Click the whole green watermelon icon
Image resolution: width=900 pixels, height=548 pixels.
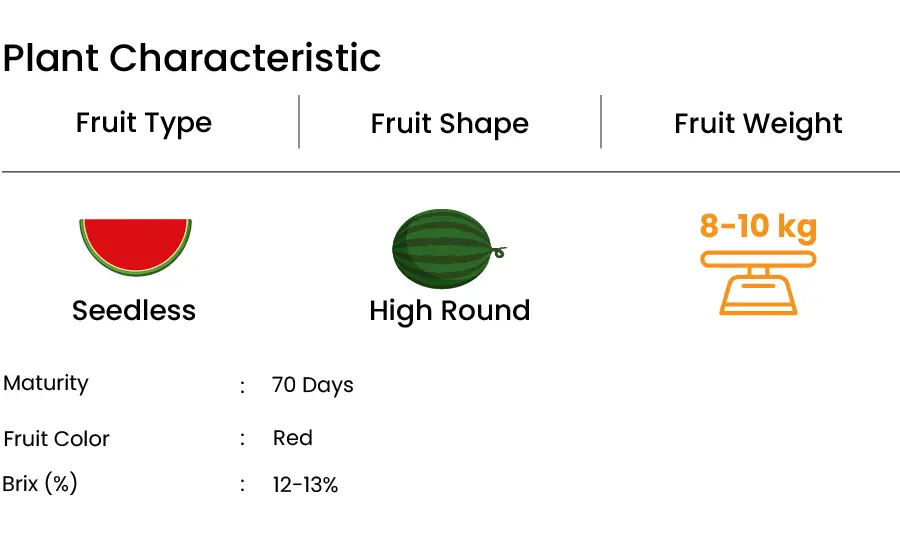[449, 248]
